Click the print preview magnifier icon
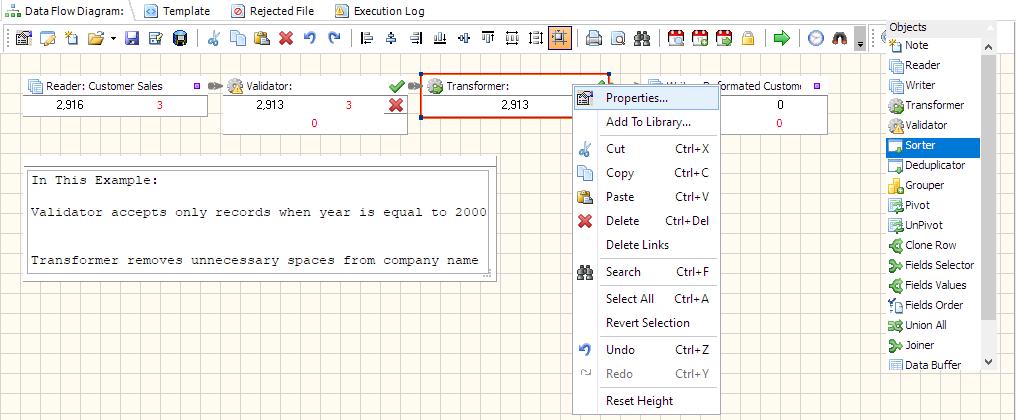 (x=619, y=39)
